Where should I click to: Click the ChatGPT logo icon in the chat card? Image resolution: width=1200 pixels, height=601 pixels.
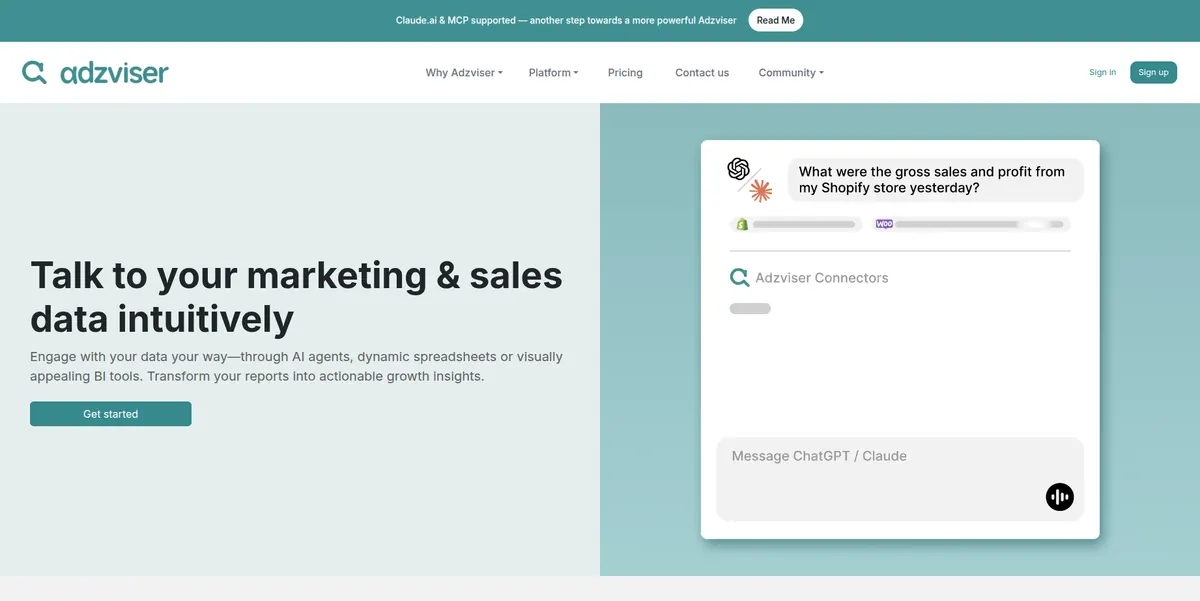click(x=739, y=169)
